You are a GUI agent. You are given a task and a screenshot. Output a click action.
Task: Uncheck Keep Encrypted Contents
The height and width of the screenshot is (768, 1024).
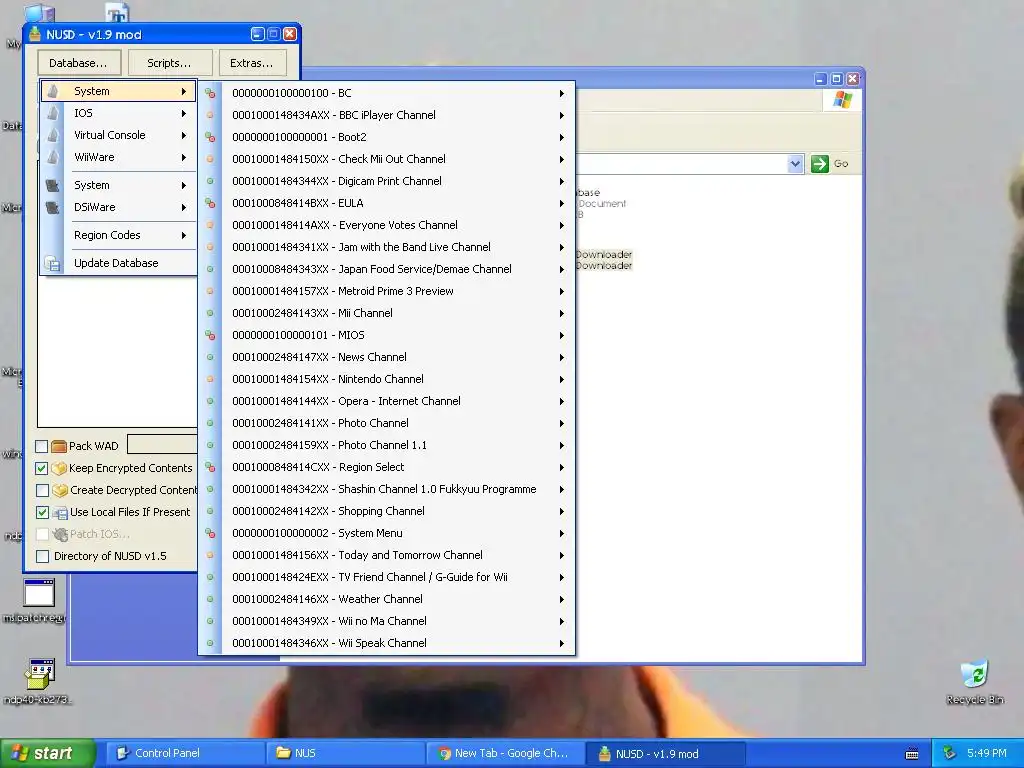point(42,468)
